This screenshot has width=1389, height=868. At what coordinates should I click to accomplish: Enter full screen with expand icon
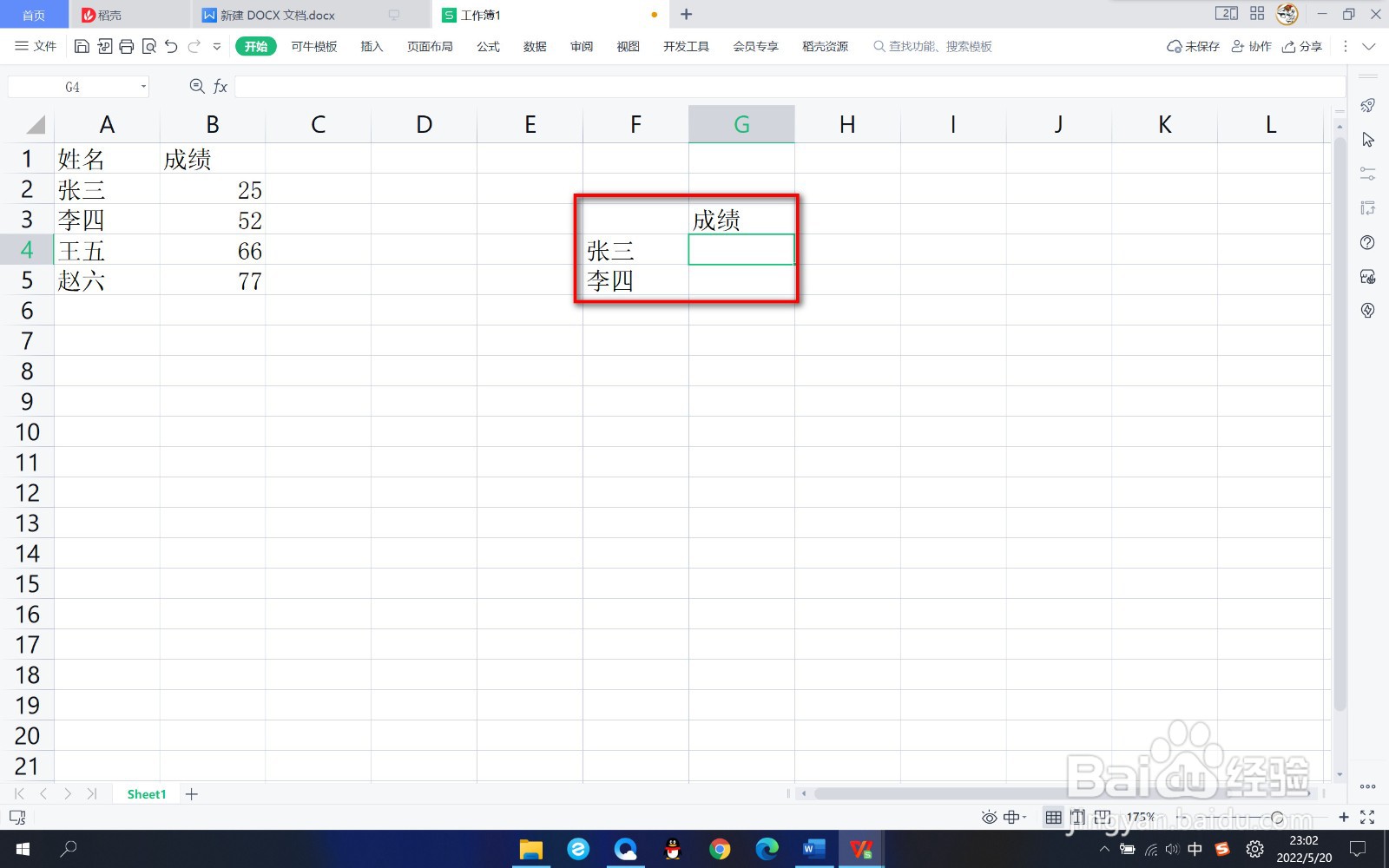(1367, 818)
